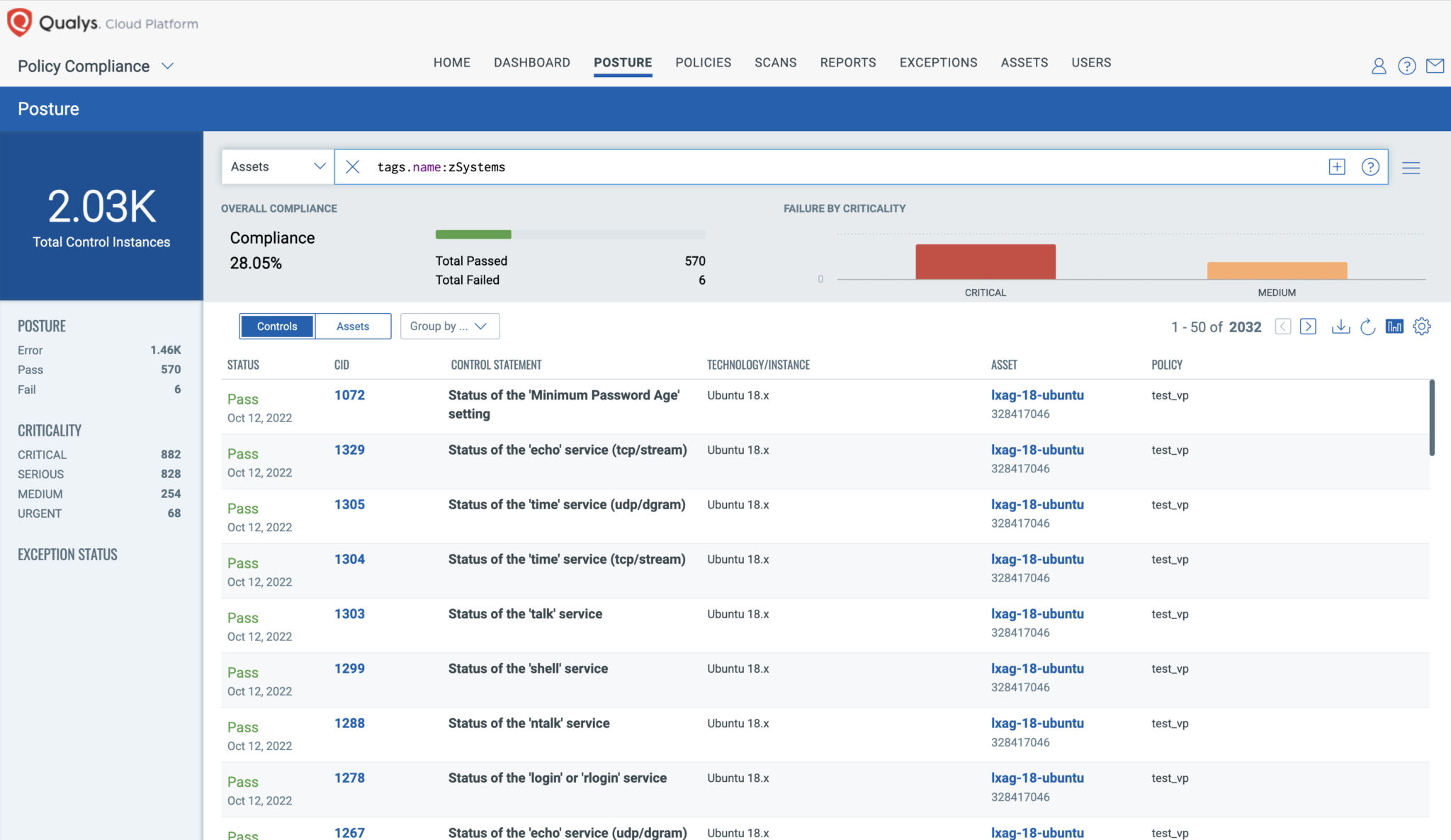Viewport: 1451px width, 840px height.
Task: Open control 1072 details link
Action: click(349, 395)
